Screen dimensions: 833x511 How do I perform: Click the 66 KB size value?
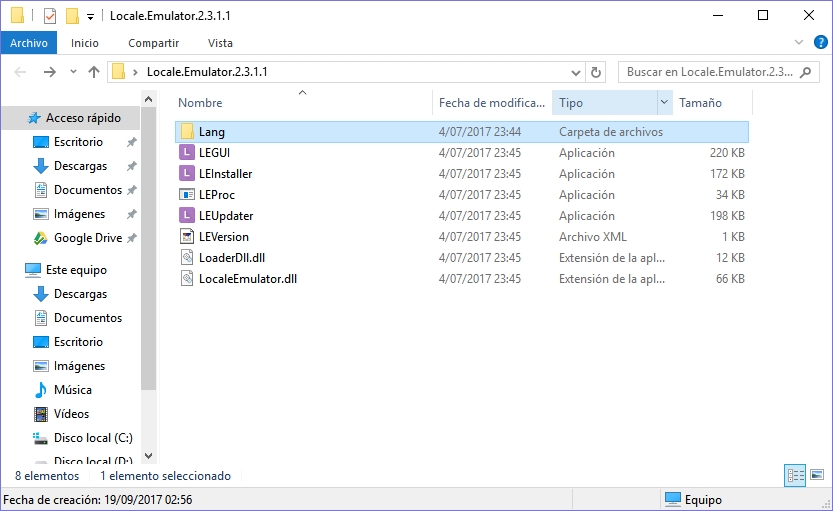click(x=730, y=278)
